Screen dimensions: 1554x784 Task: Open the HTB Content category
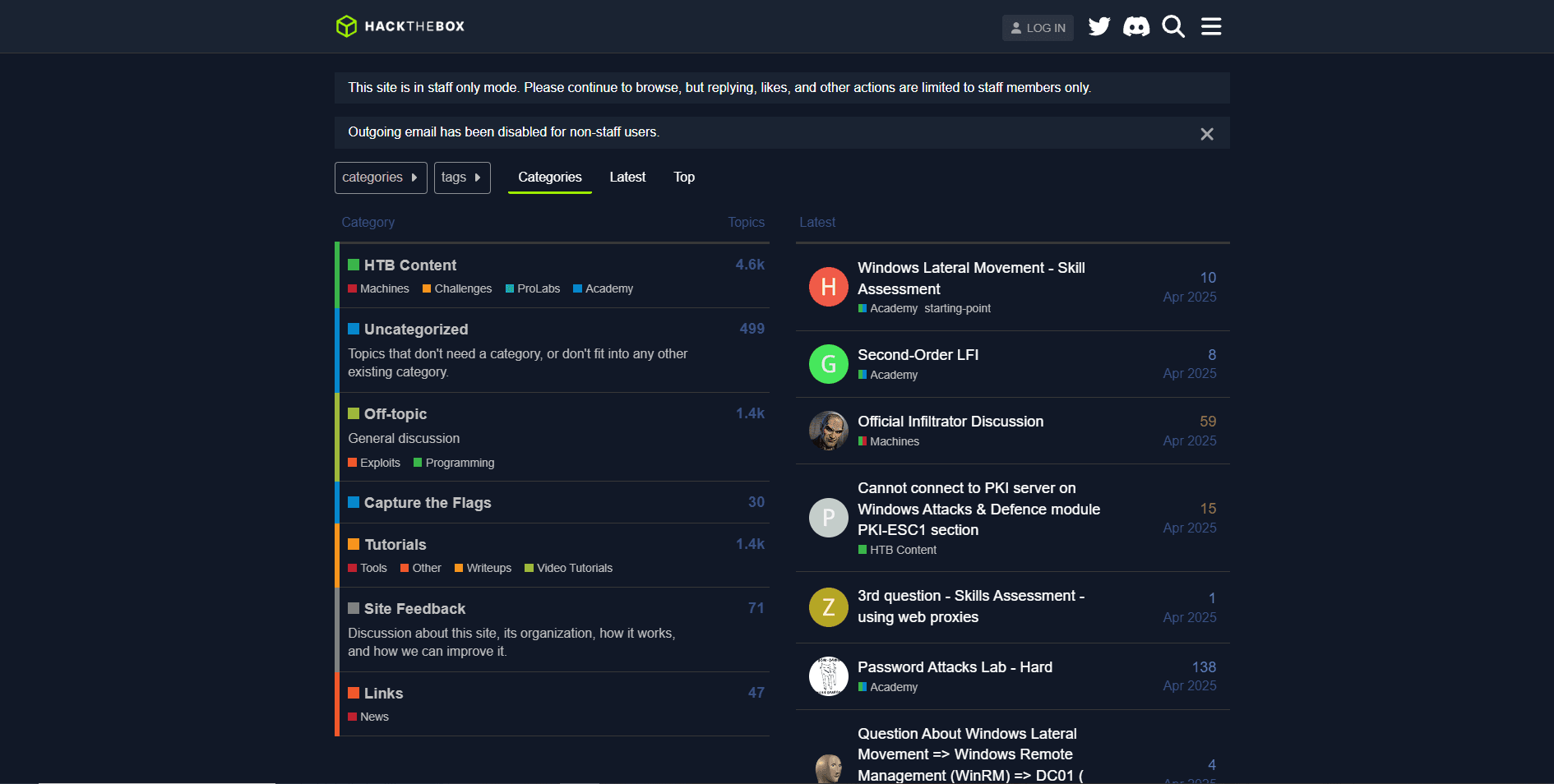[x=409, y=265]
